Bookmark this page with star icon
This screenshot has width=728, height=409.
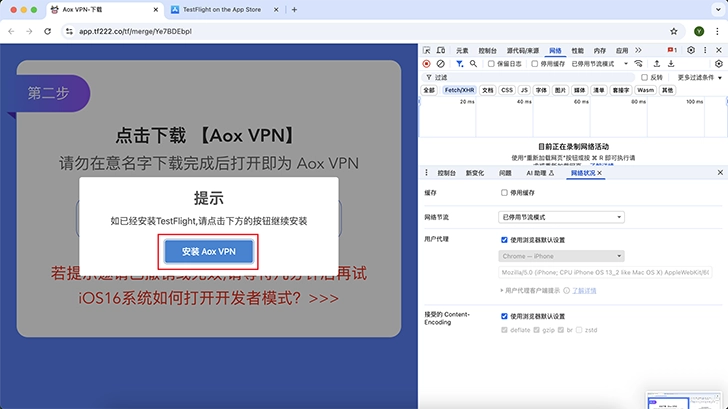(674, 31)
